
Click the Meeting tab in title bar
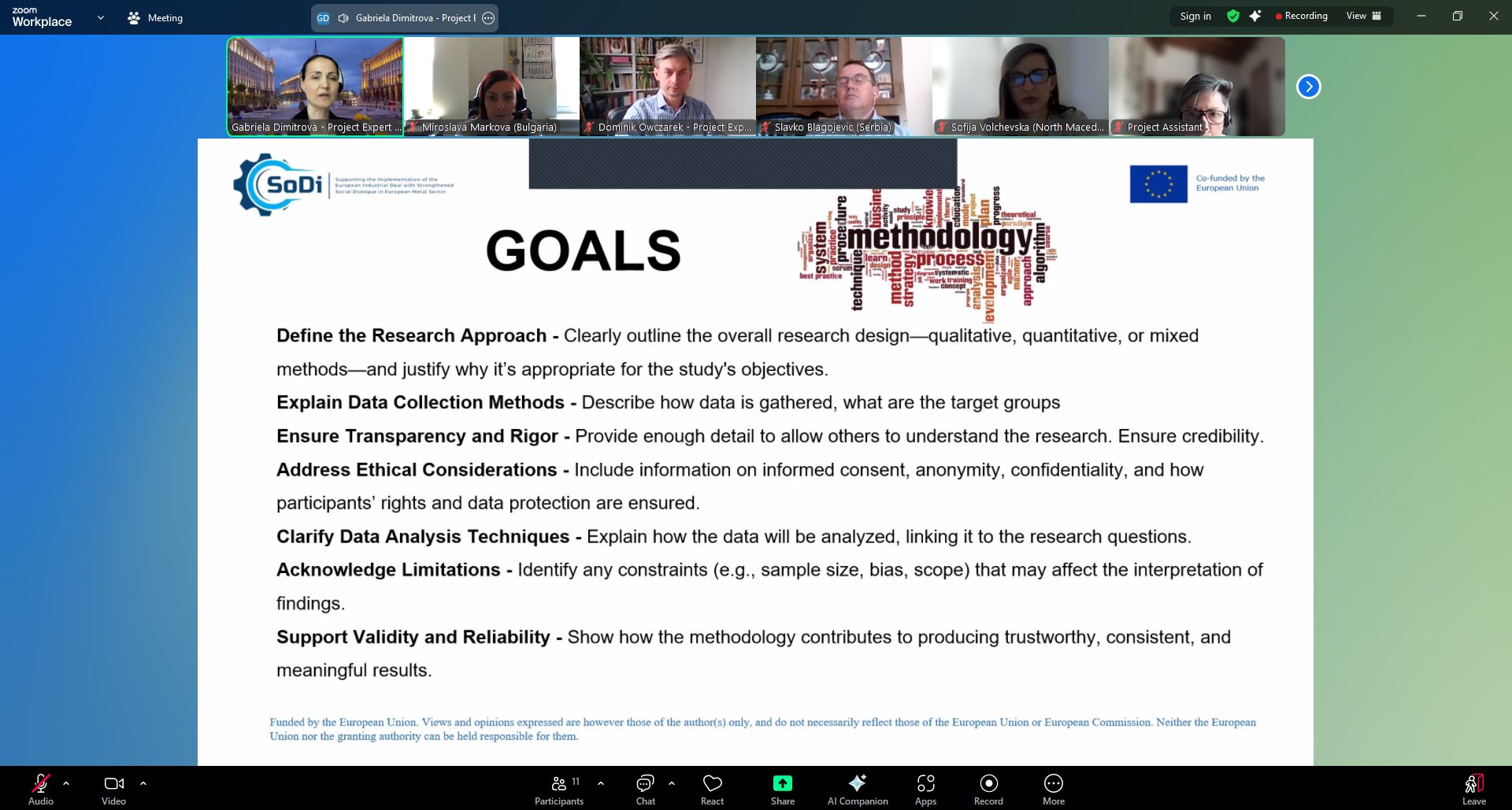[x=155, y=17]
